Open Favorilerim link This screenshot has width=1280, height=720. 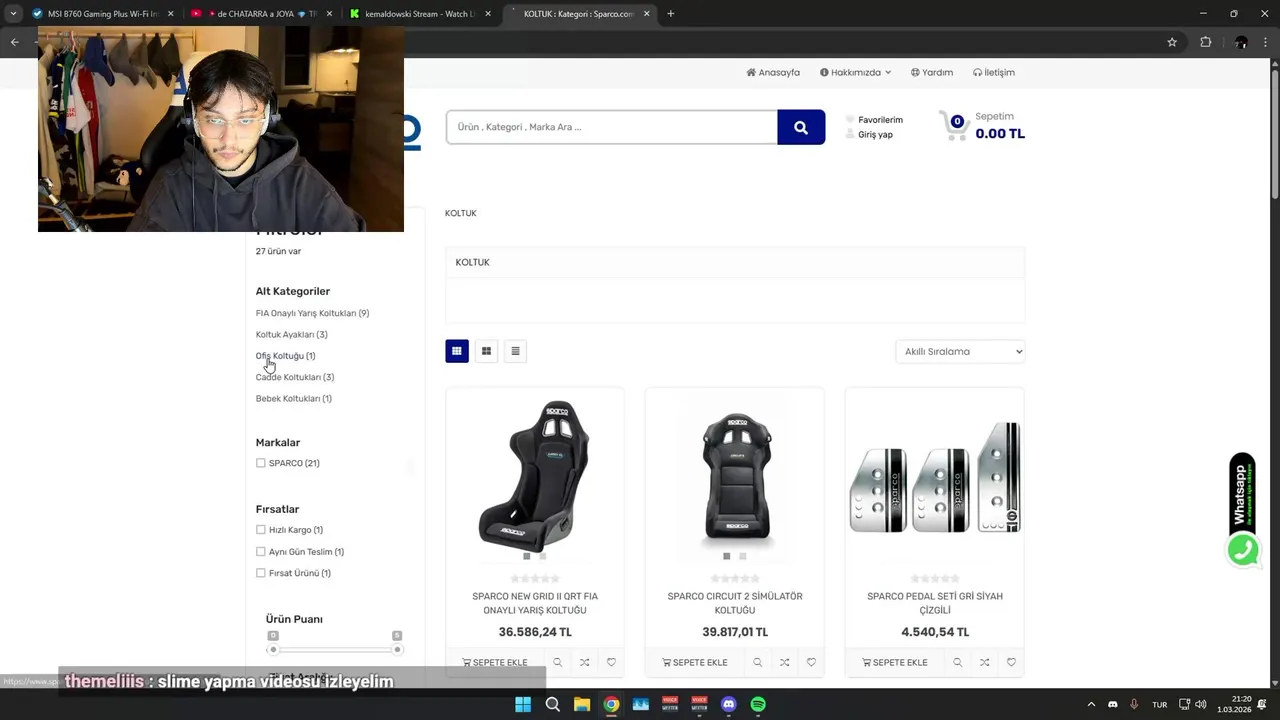point(880,120)
